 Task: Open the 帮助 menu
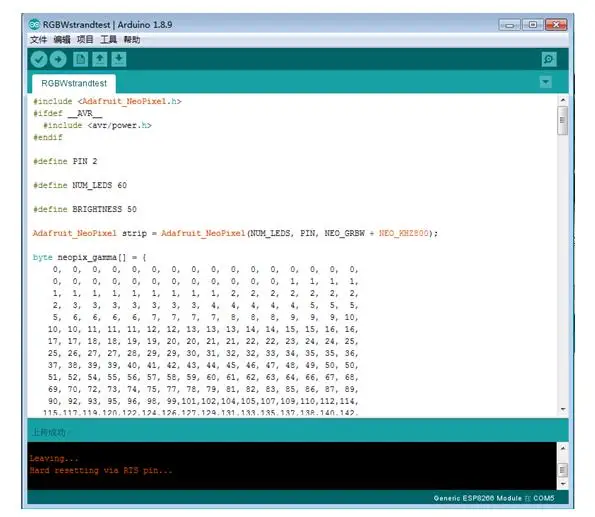pyautogui.click(x=132, y=39)
